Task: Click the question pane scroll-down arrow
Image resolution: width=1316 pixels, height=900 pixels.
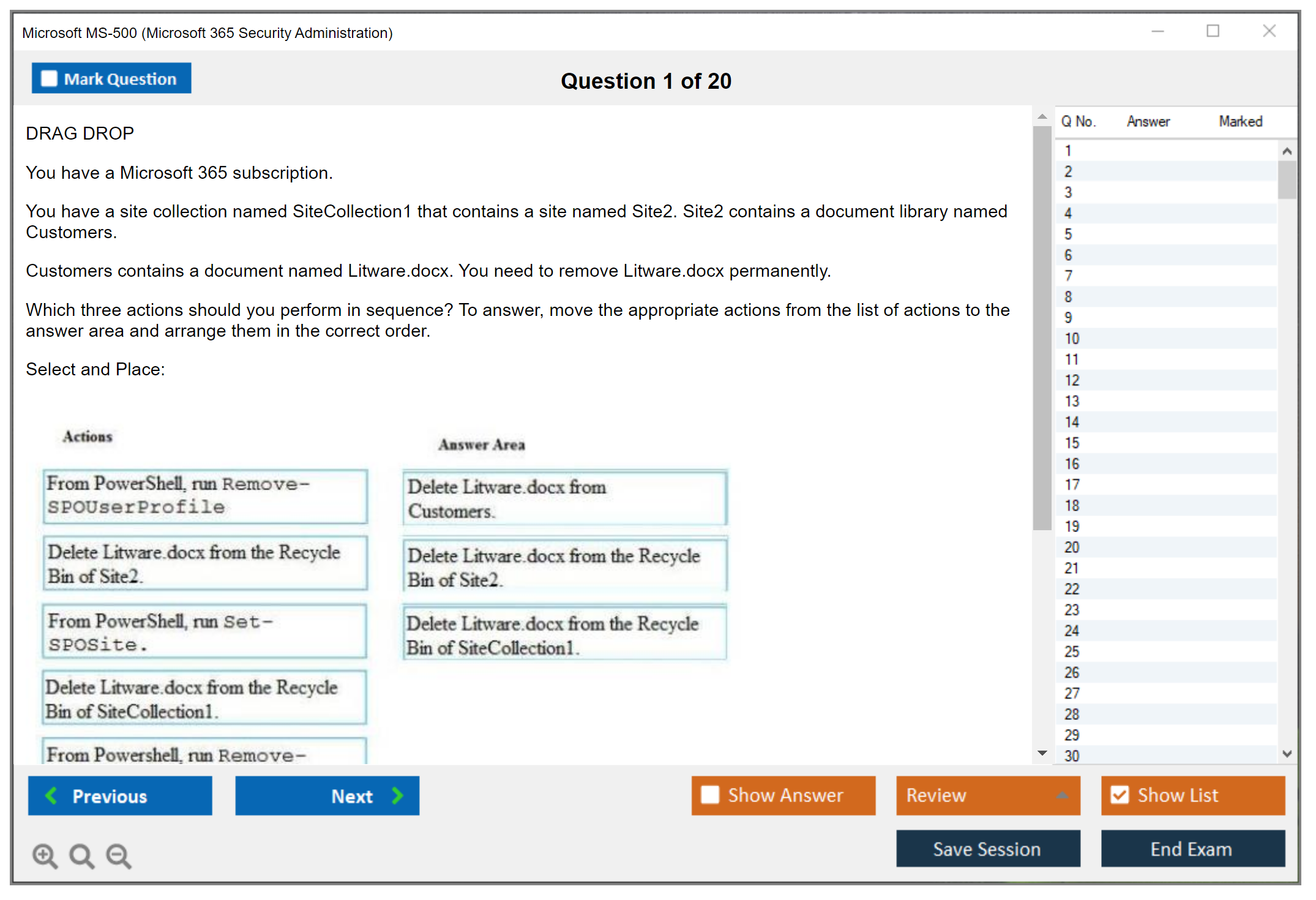Action: (1042, 754)
